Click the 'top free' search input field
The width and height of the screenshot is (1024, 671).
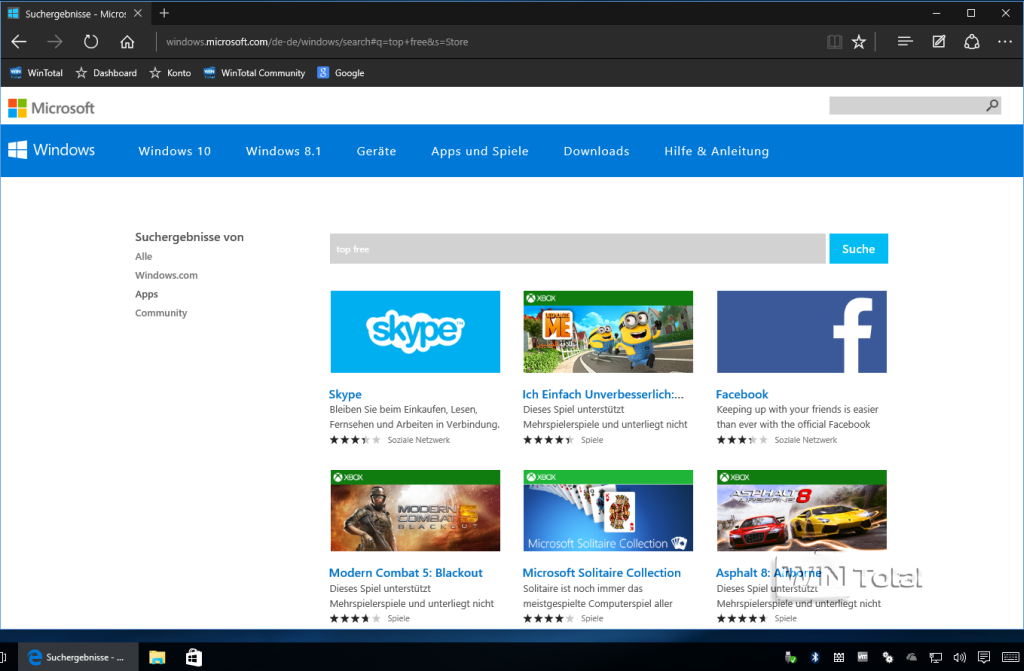coord(577,249)
